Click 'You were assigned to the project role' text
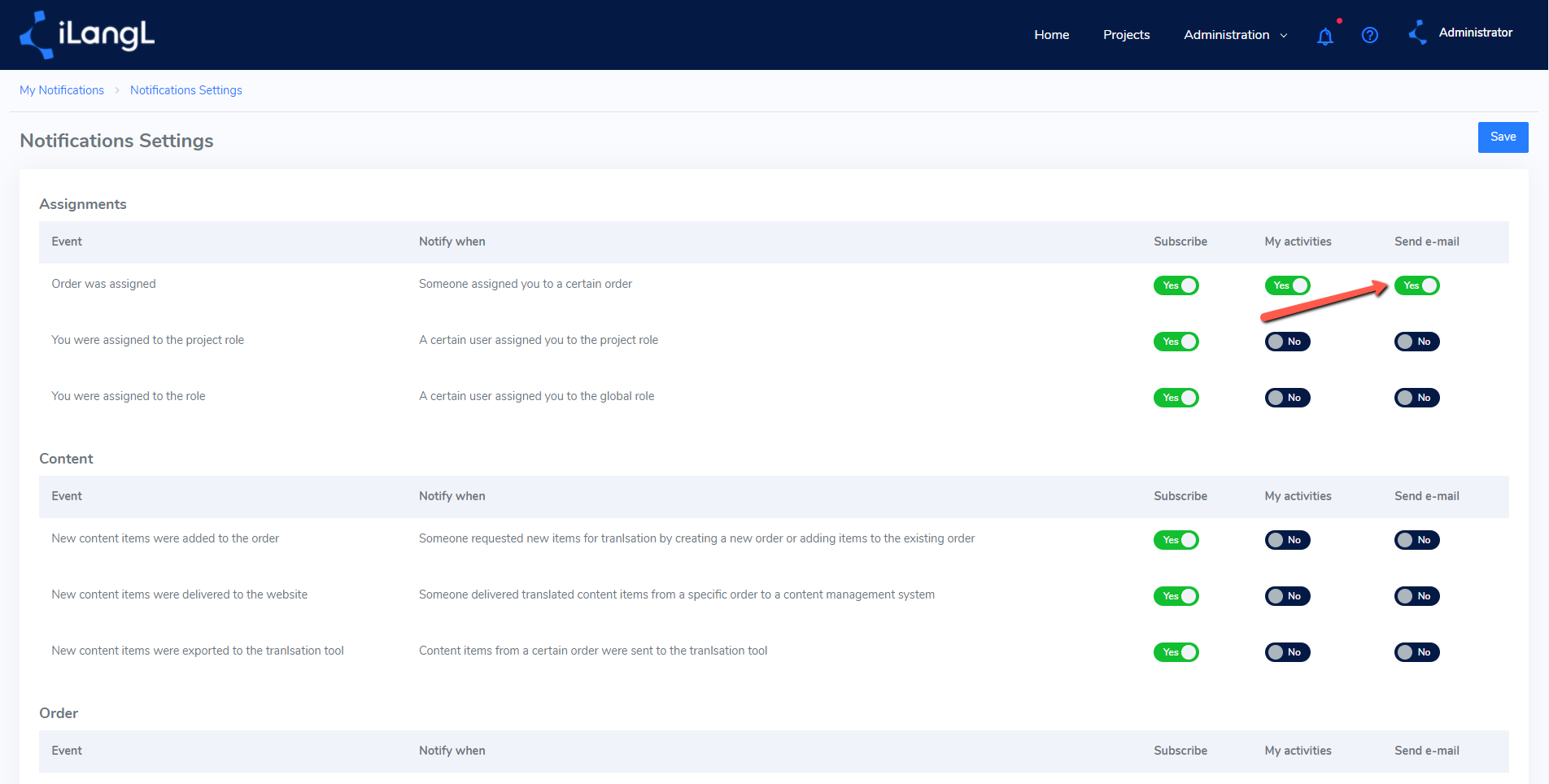This screenshot has height=784, width=1549. click(147, 340)
